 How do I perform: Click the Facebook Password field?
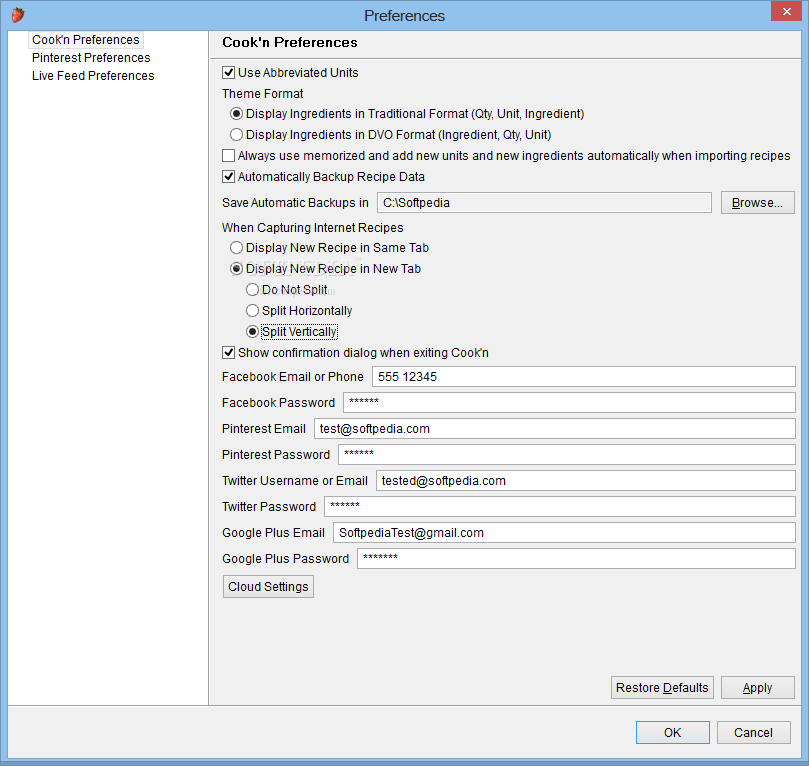coord(569,402)
